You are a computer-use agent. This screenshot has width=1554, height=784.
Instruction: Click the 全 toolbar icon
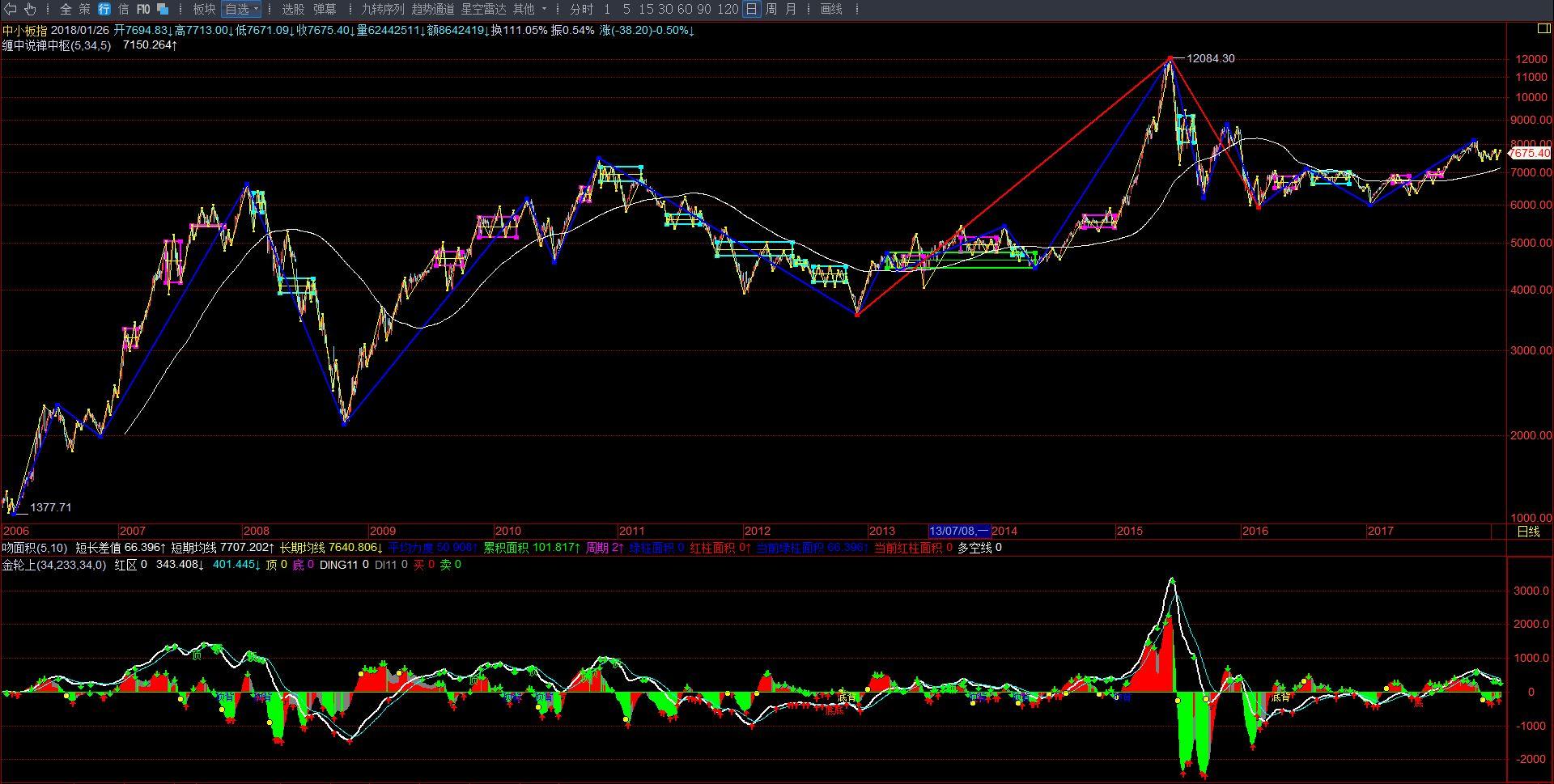pyautogui.click(x=66, y=9)
